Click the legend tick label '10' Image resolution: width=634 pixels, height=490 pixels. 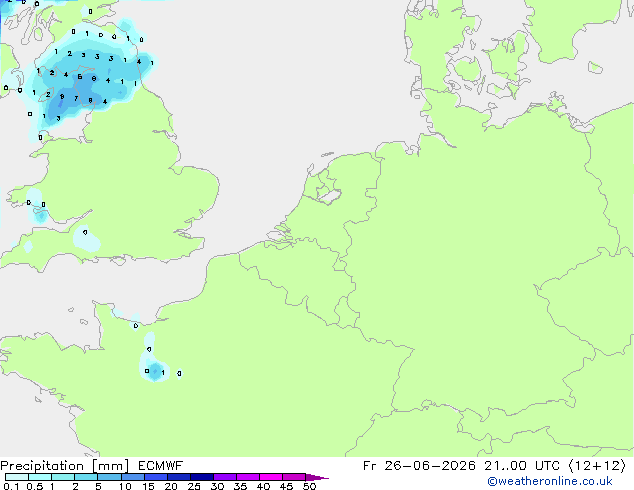(x=125, y=486)
